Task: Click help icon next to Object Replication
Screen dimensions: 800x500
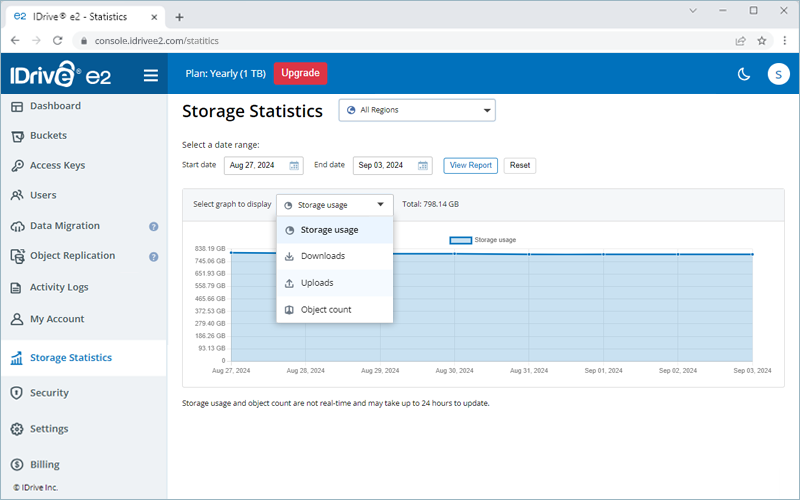Action: (154, 256)
